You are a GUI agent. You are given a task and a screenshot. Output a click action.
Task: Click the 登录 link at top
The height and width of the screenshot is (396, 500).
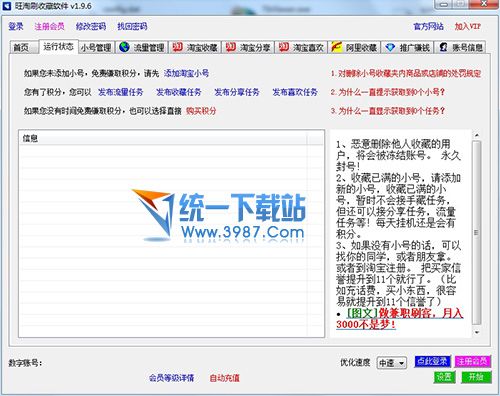click(x=16, y=26)
